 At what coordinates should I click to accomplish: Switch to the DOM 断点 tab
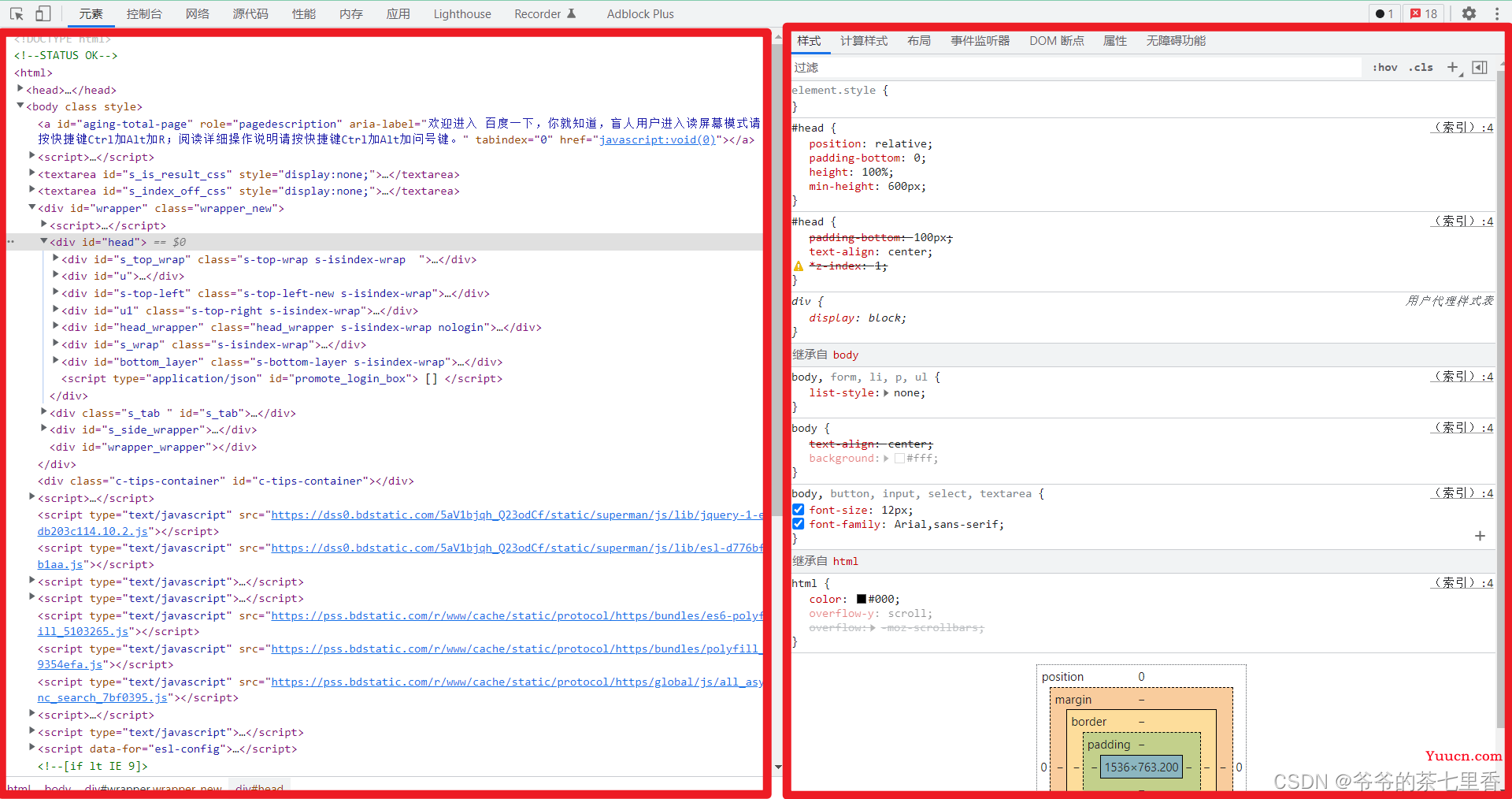coord(1057,41)
